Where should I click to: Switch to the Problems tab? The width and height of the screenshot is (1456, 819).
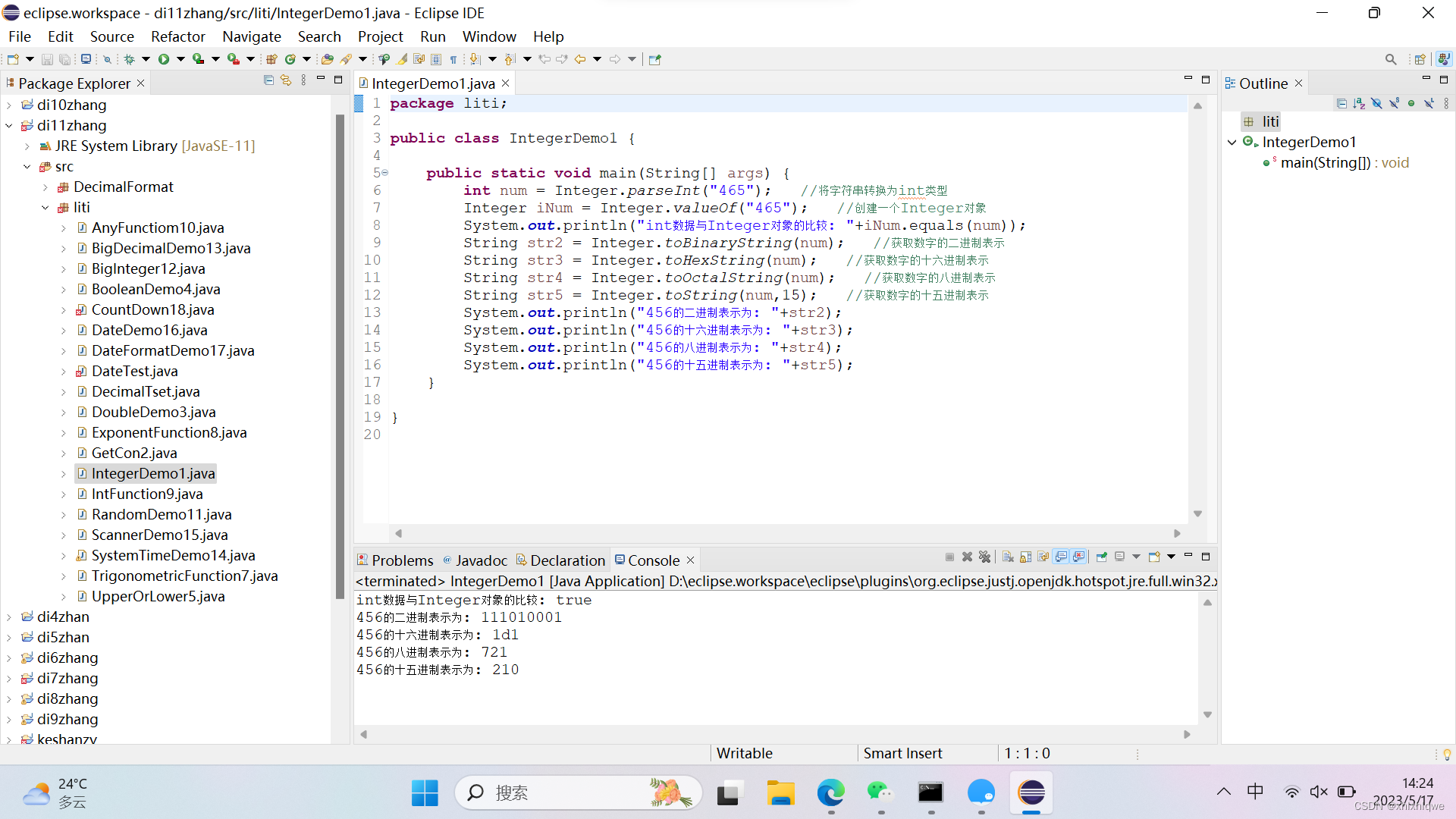coord(402,560)
